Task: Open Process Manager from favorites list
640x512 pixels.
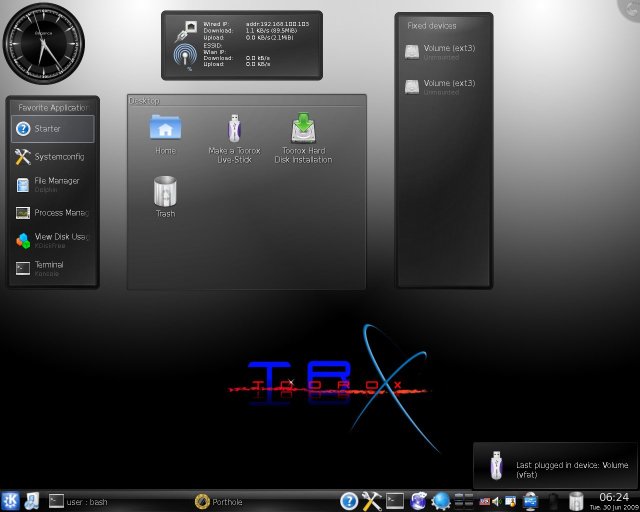Action: [x=53, y=213]
